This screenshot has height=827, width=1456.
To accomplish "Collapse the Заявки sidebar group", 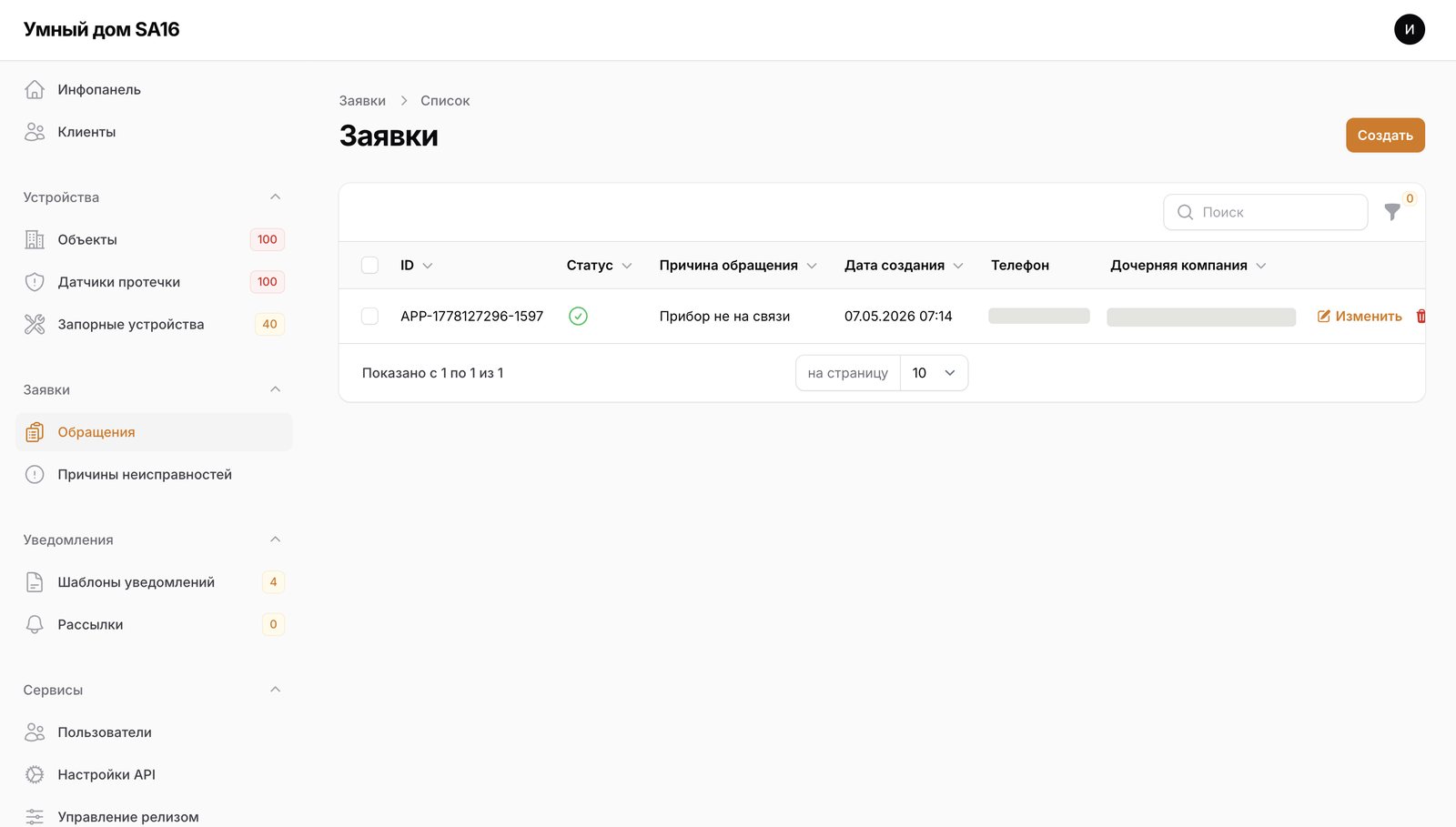I will [x=275, y=389].
